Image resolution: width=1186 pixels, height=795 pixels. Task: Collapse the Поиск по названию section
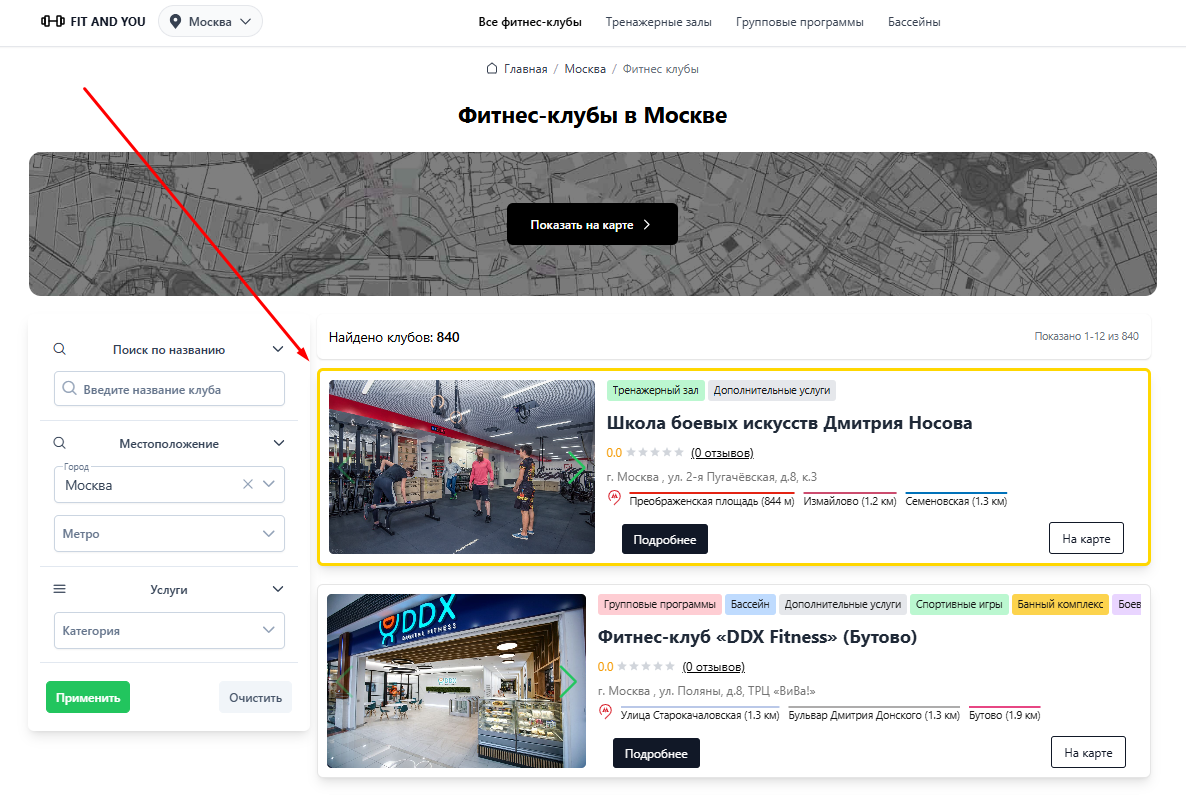pos(278,349)
